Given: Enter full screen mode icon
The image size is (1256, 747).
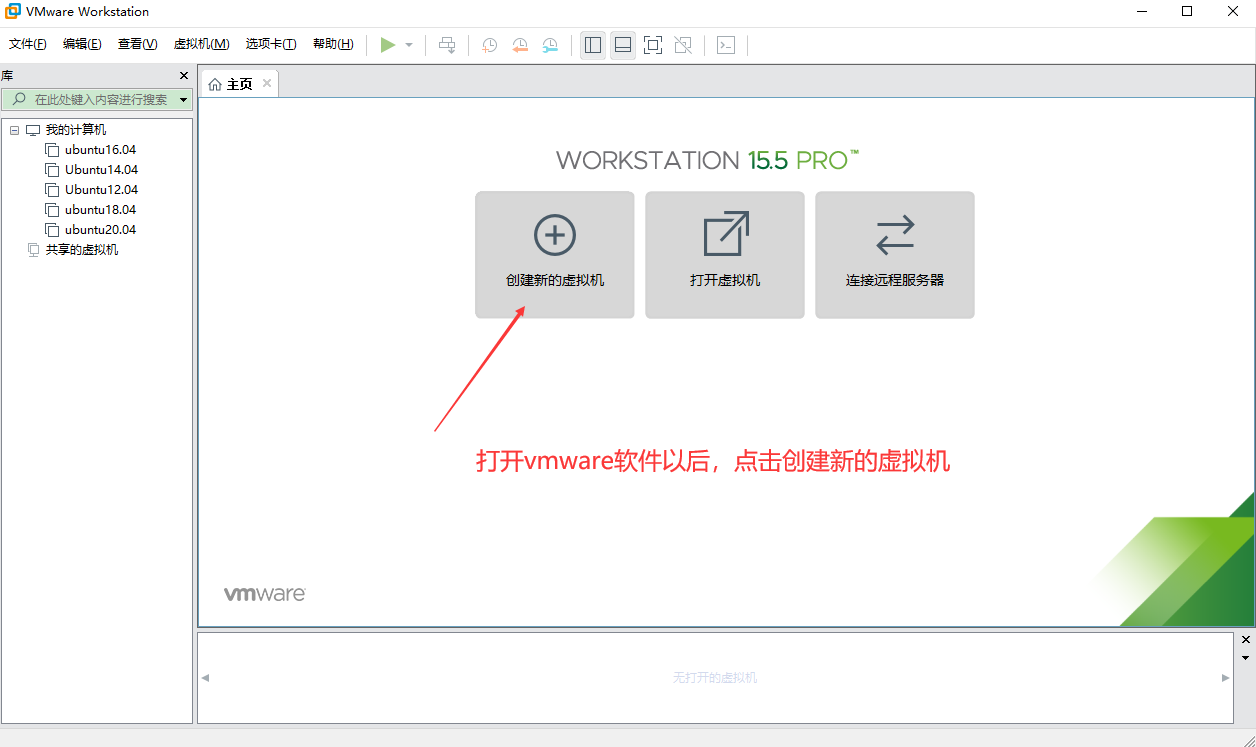Looking at the screenshot, I should [x=653, y=45].
